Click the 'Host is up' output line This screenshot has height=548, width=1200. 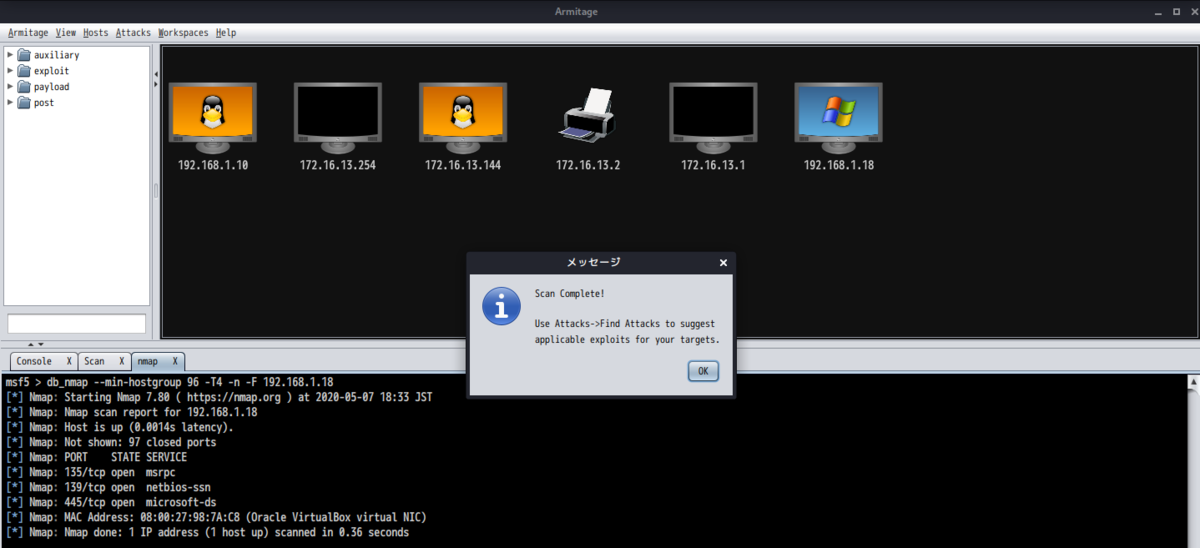(119, 427)
